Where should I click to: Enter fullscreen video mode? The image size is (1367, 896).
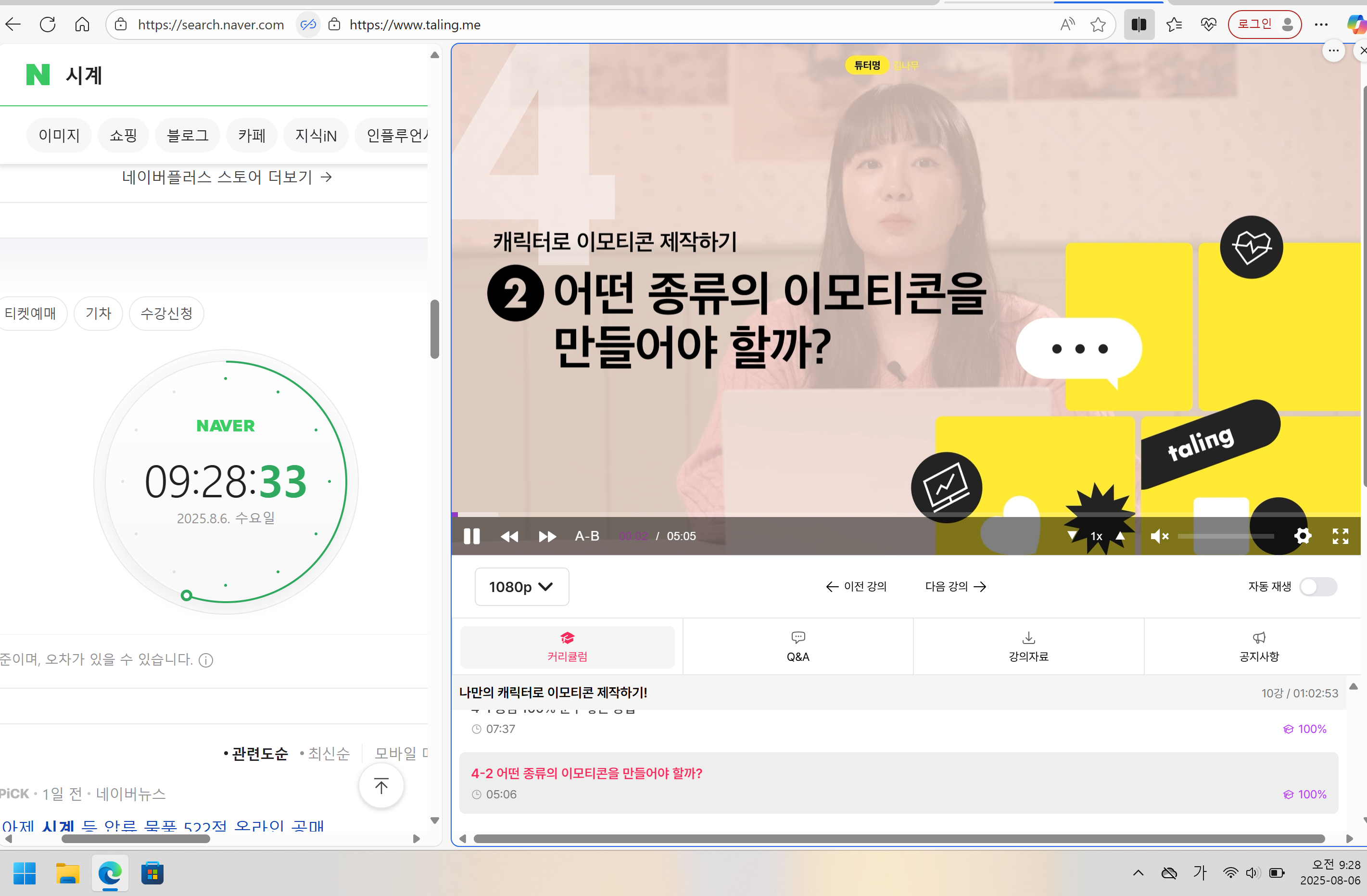[x=1340, y=536]
